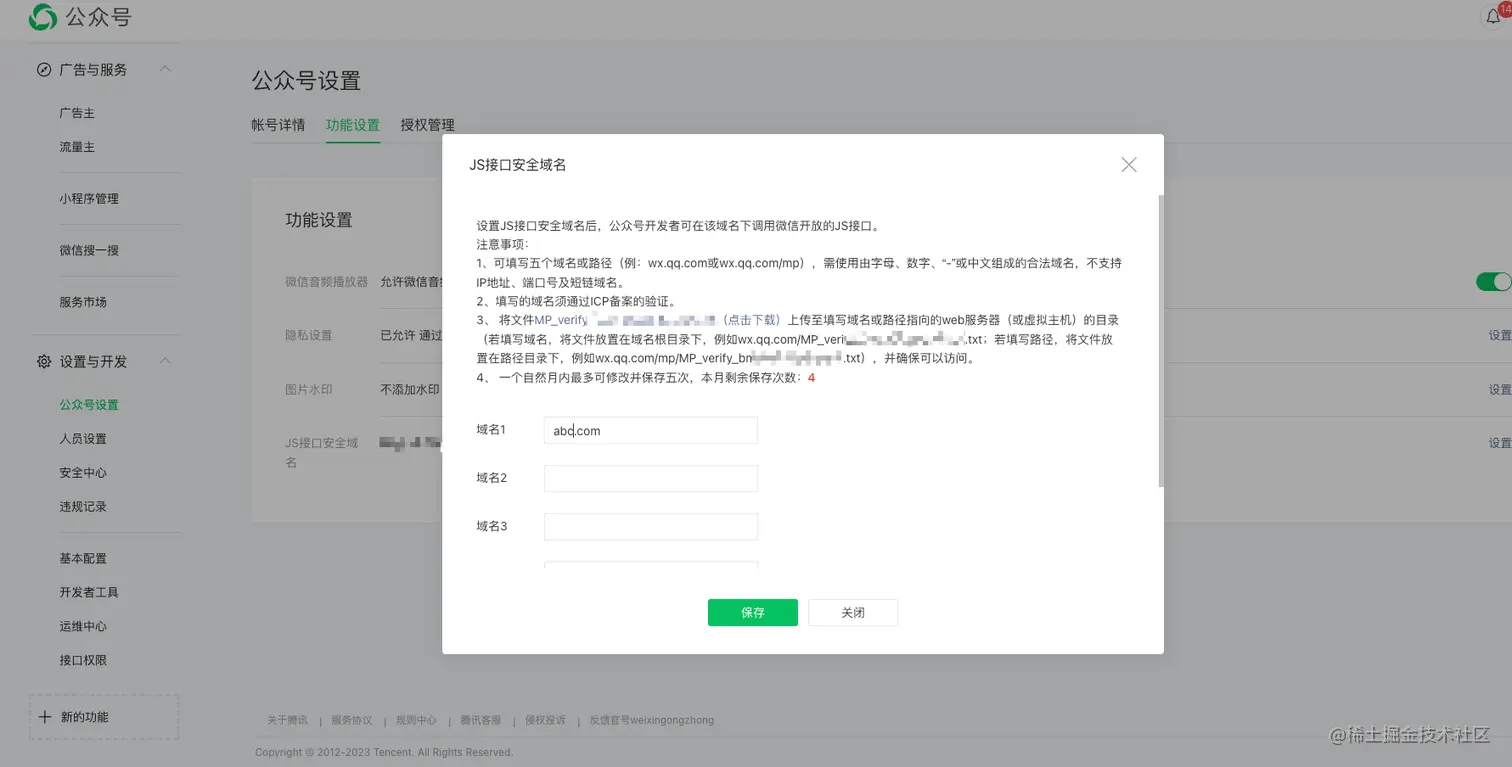Open the 授权管理 tab
The height and width of the screenshot is (767, 1512).
[x=428, y=125]
